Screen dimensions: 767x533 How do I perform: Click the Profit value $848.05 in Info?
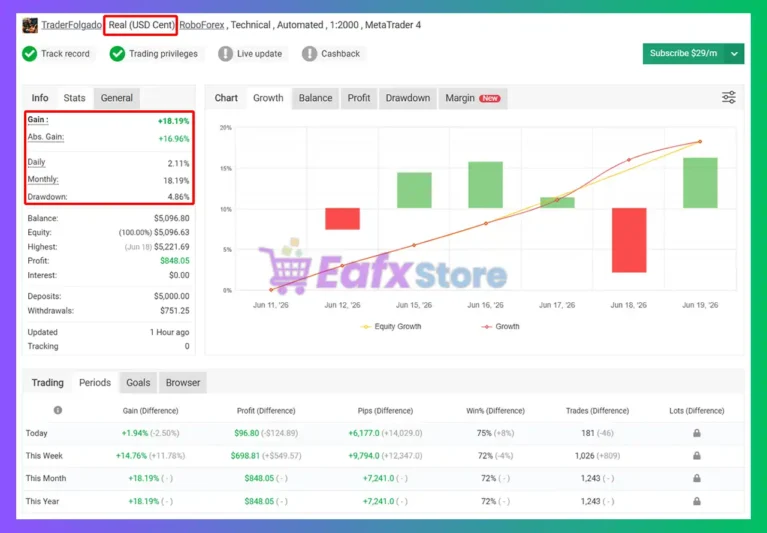(x=175, y=261)
